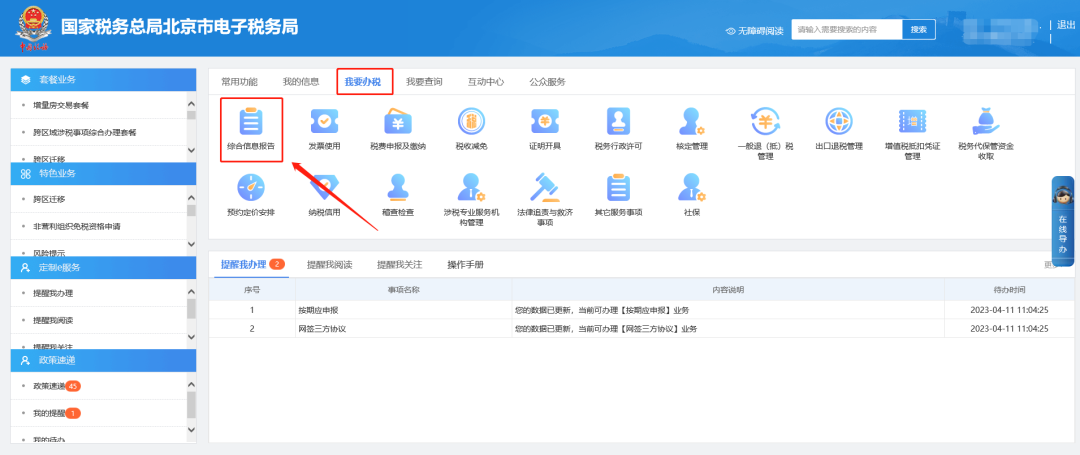This screenshot has height=455, width=1080.
Task: Select the 我要办税 tab
Action: point(363,82)
